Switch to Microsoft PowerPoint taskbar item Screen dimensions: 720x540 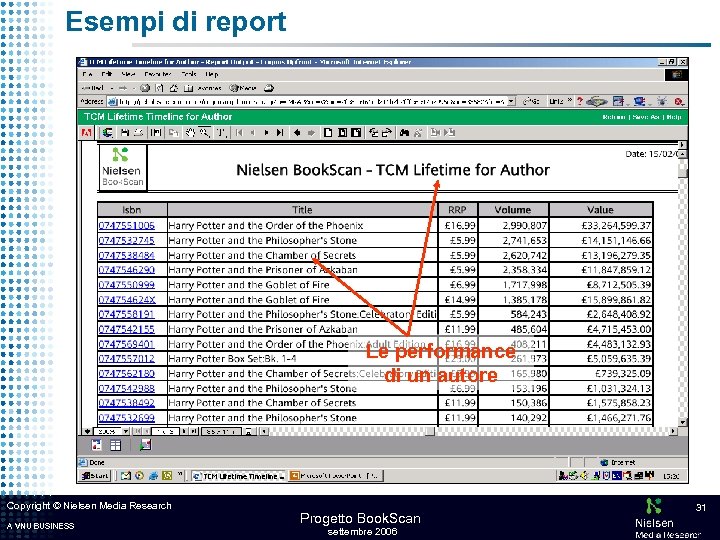[x=336, y=476]
